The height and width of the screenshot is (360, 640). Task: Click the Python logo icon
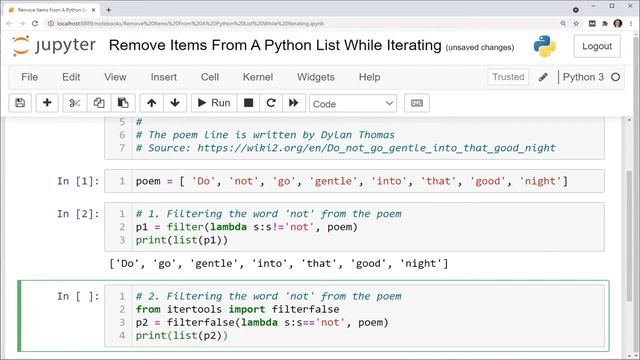coord(544,46)
